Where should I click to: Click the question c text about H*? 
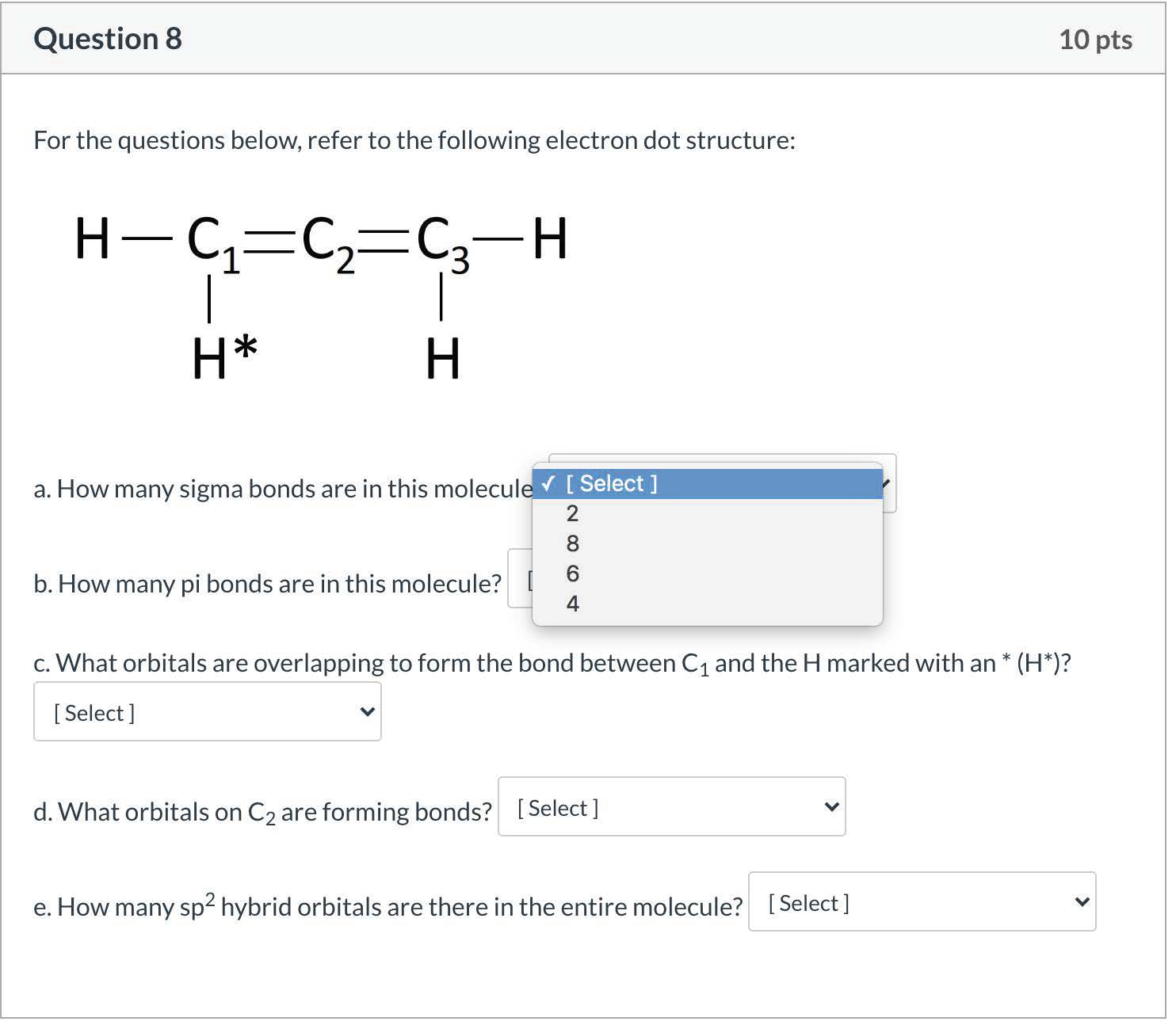[x=552, y=663]
